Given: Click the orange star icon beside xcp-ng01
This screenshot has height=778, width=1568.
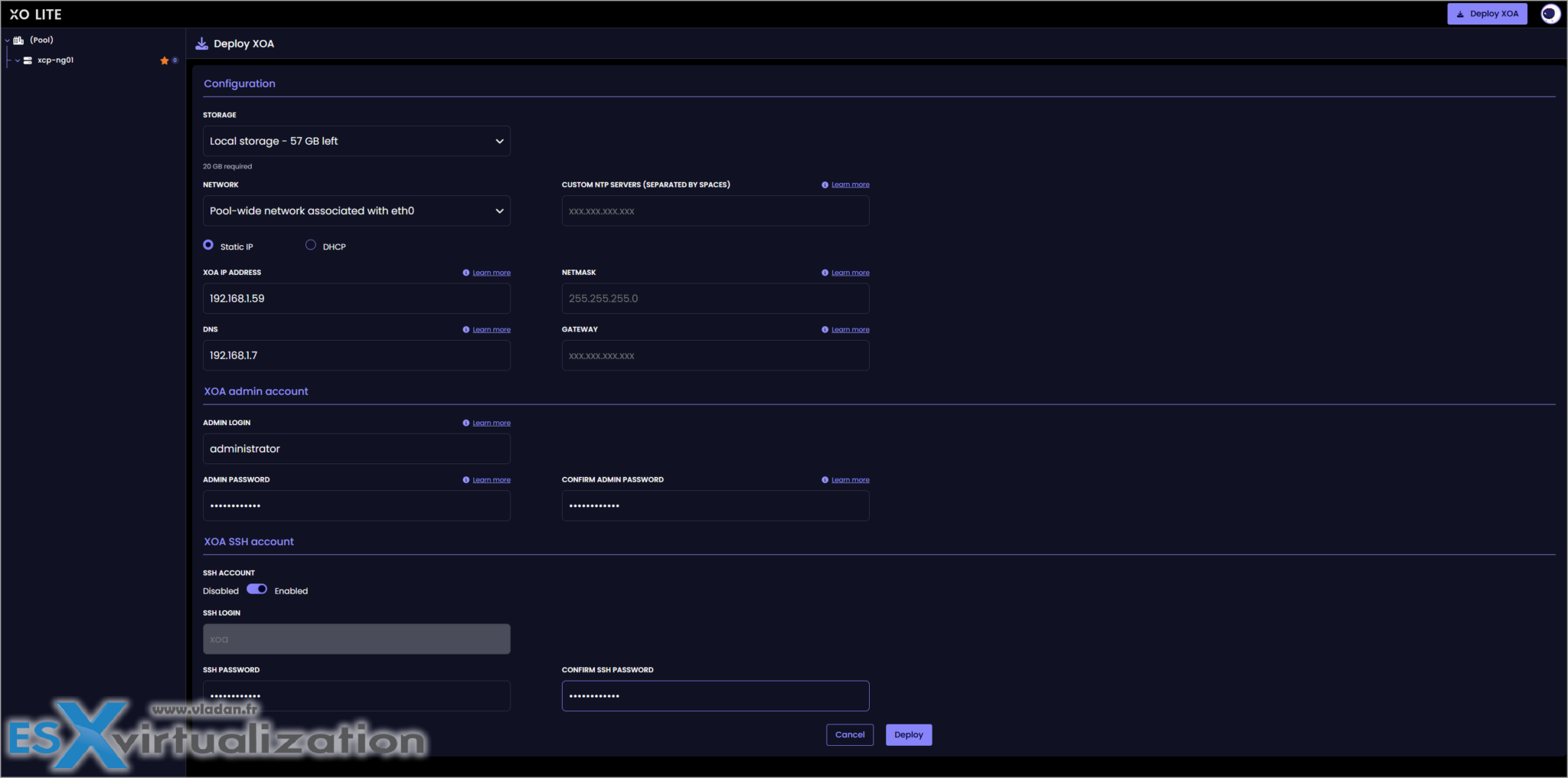Looking at the screenshot, I should tap(164, 60).
